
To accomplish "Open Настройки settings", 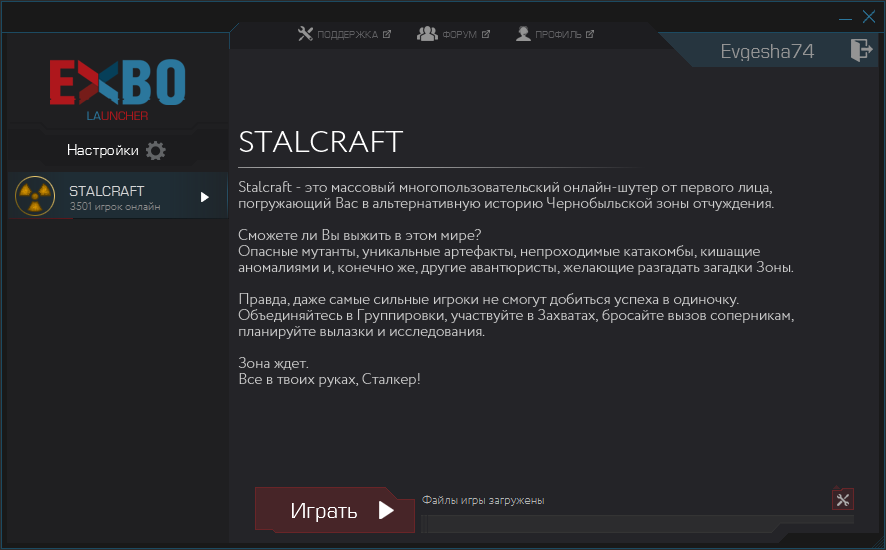I will coord(116,150).
